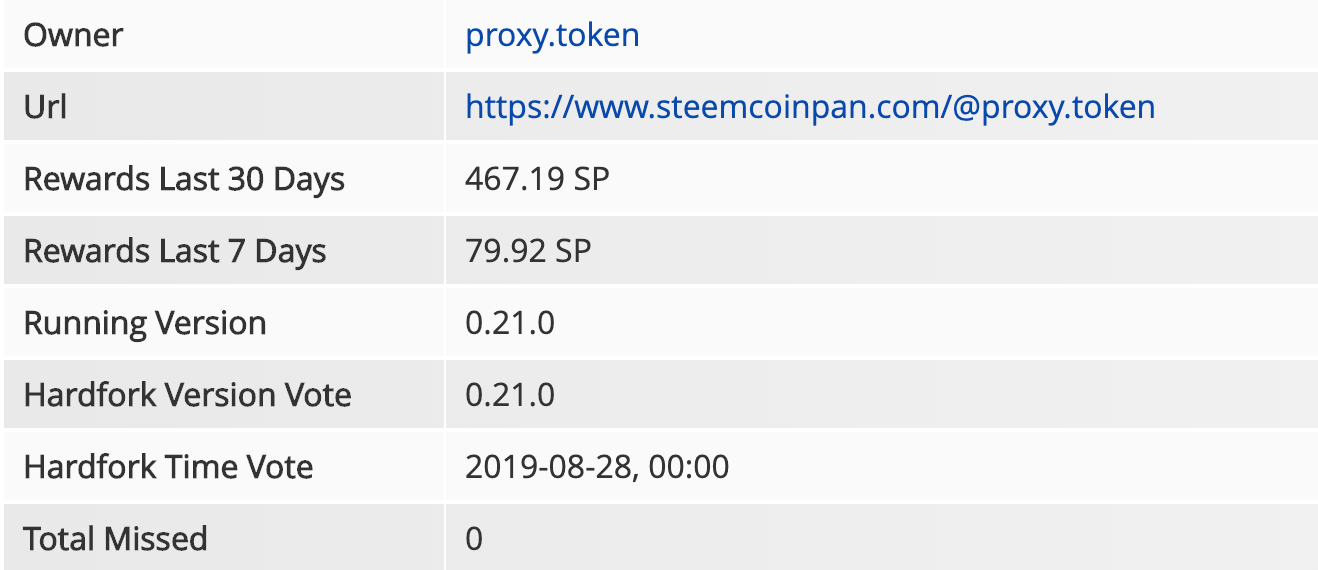Click the Rewards Last 30 Days label

pyautogui.click(x=184, y=179)
